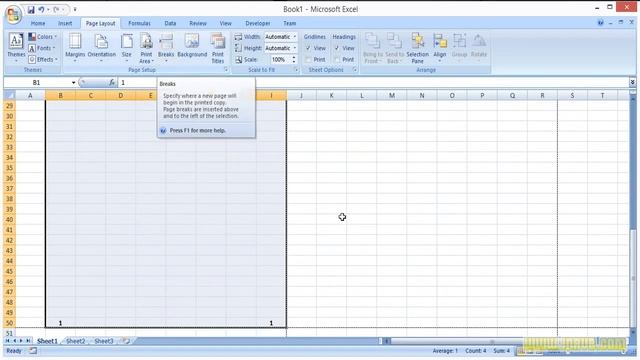Open the Margins menu
640x360 pixels.
click(x=75, y=47)
